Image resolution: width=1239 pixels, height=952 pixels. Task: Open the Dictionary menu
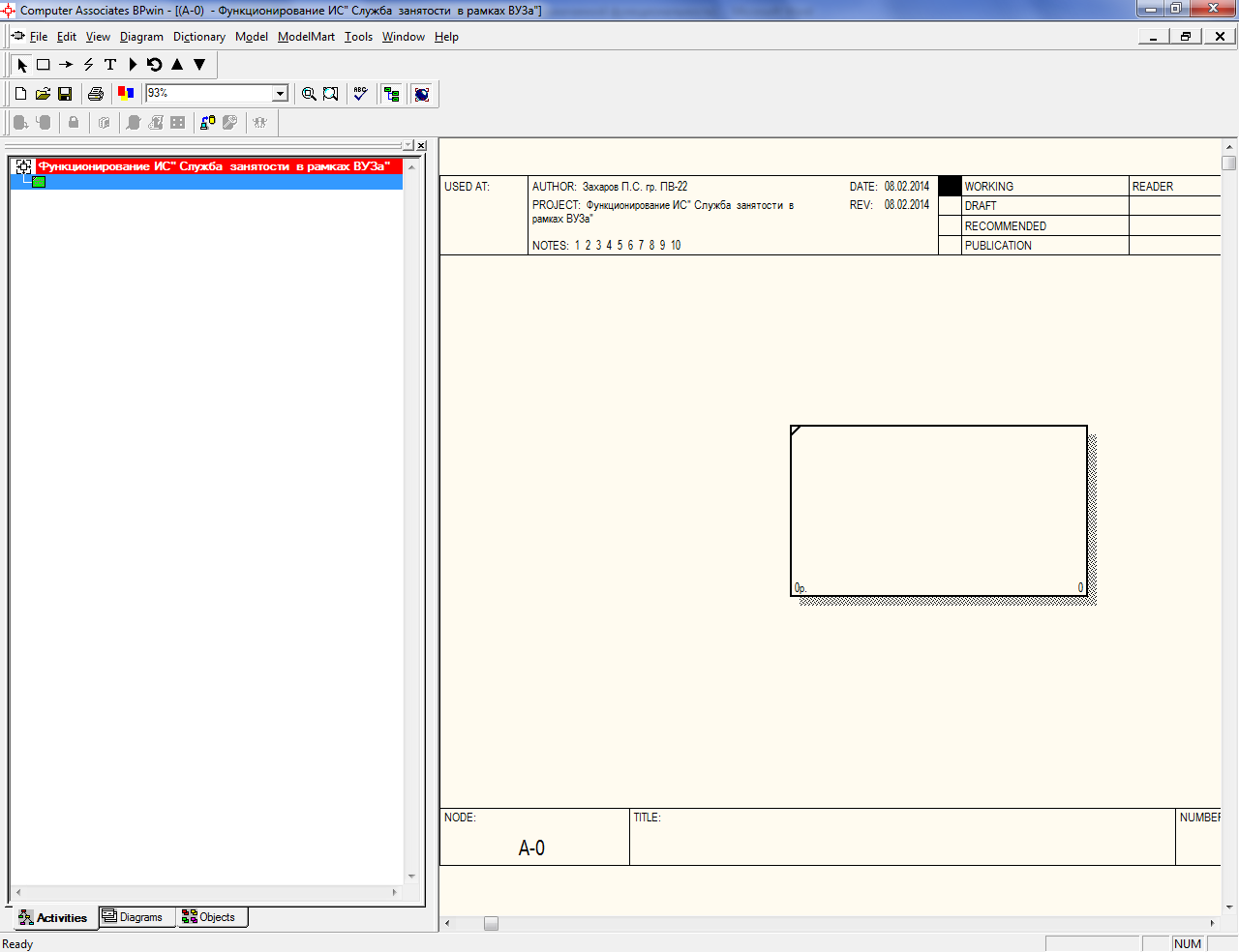pos(199,37)
